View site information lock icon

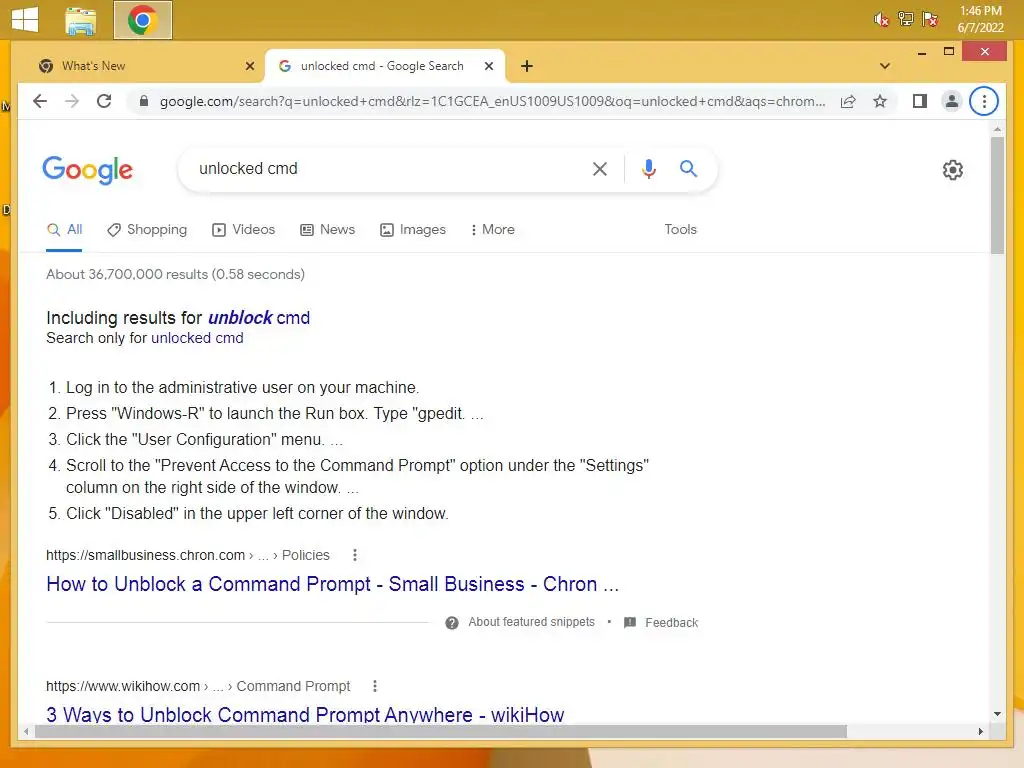coord(144,101)
